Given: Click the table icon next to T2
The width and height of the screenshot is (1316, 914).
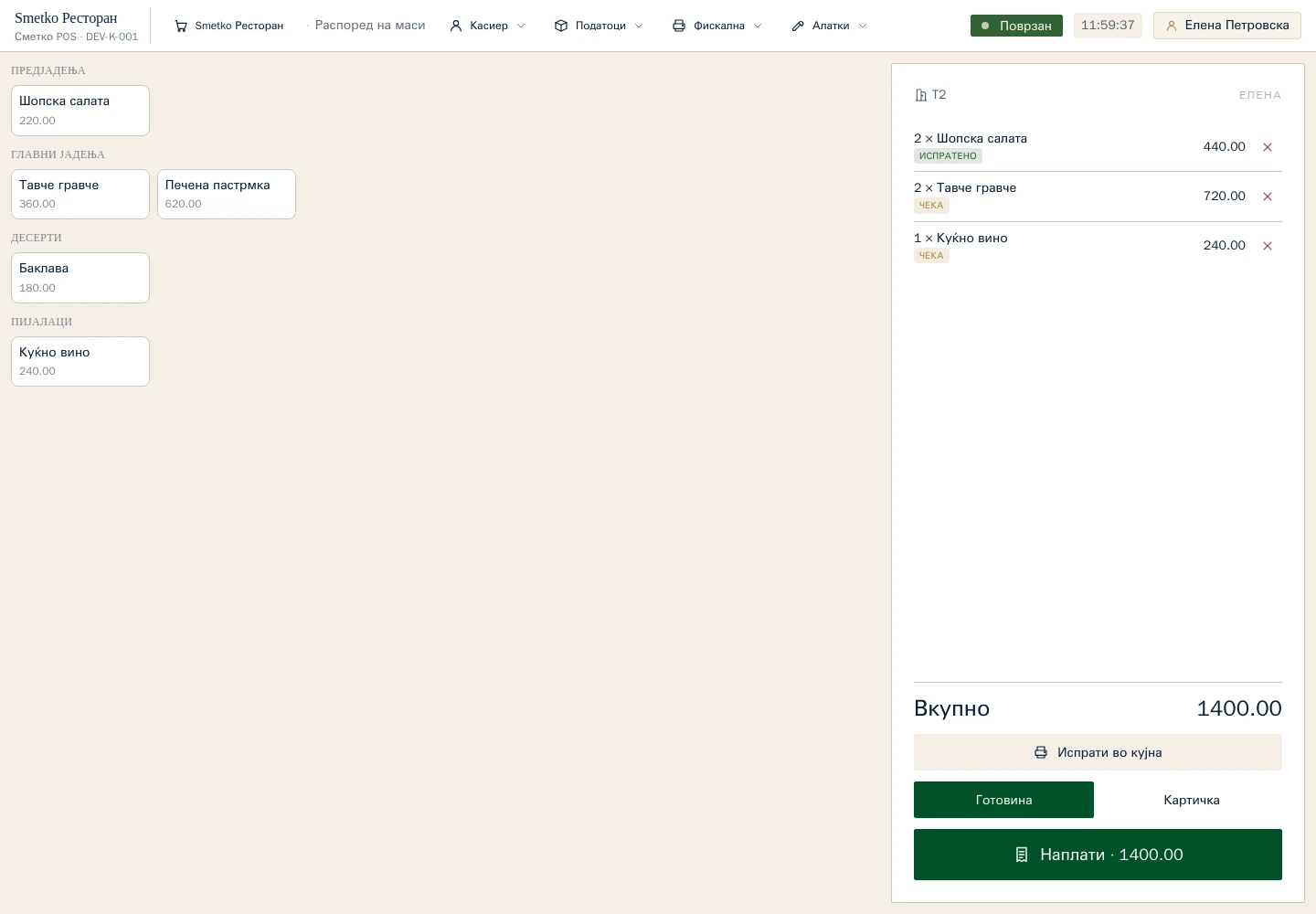Looking at the screenshot, I should [921, 95].
